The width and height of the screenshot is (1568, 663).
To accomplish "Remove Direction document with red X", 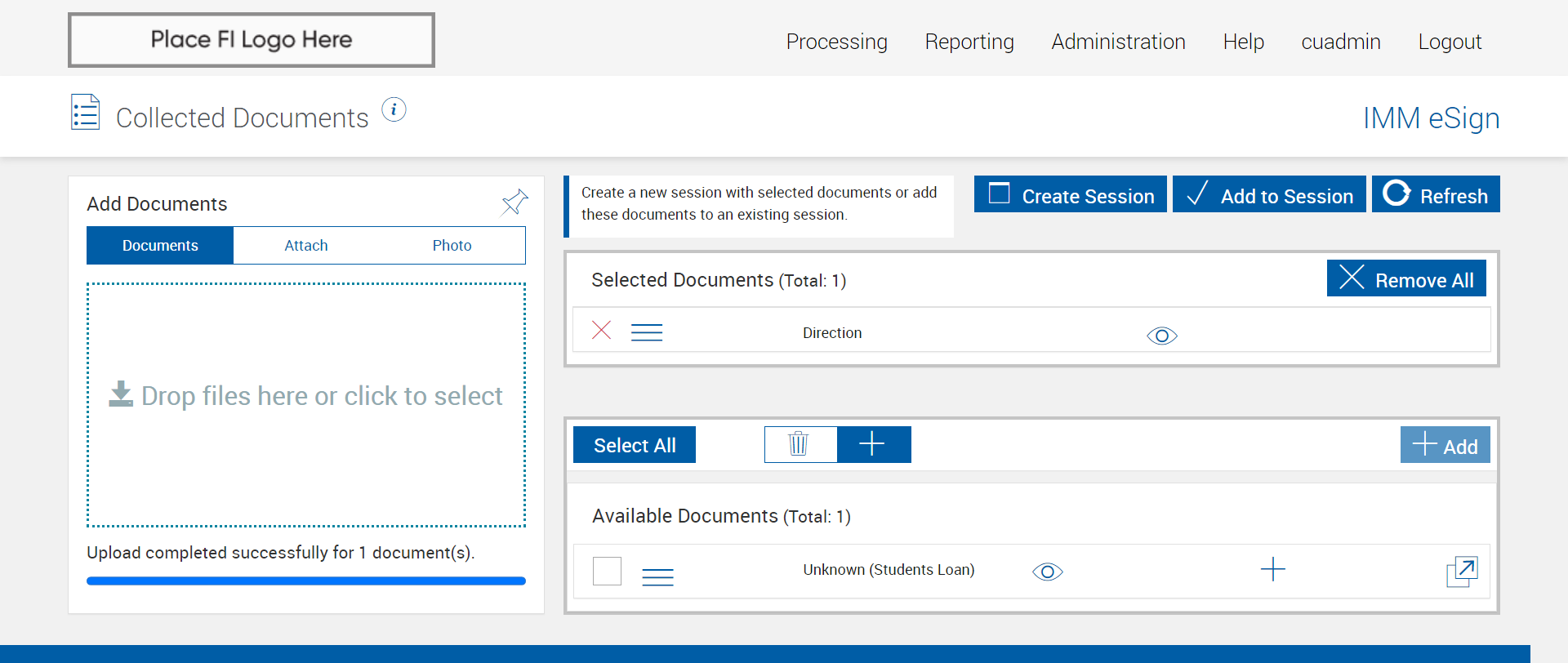I will (601, 330).
